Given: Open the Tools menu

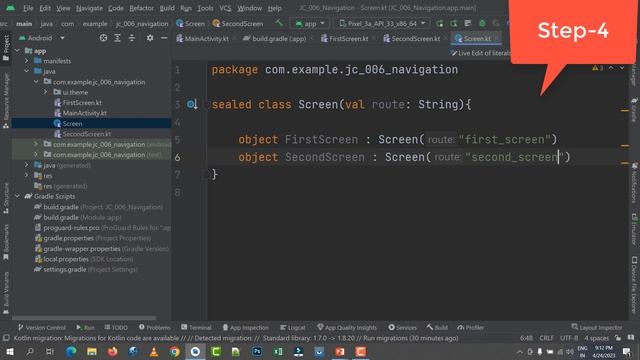Looking at the screenshot, I should pos(205,8).
